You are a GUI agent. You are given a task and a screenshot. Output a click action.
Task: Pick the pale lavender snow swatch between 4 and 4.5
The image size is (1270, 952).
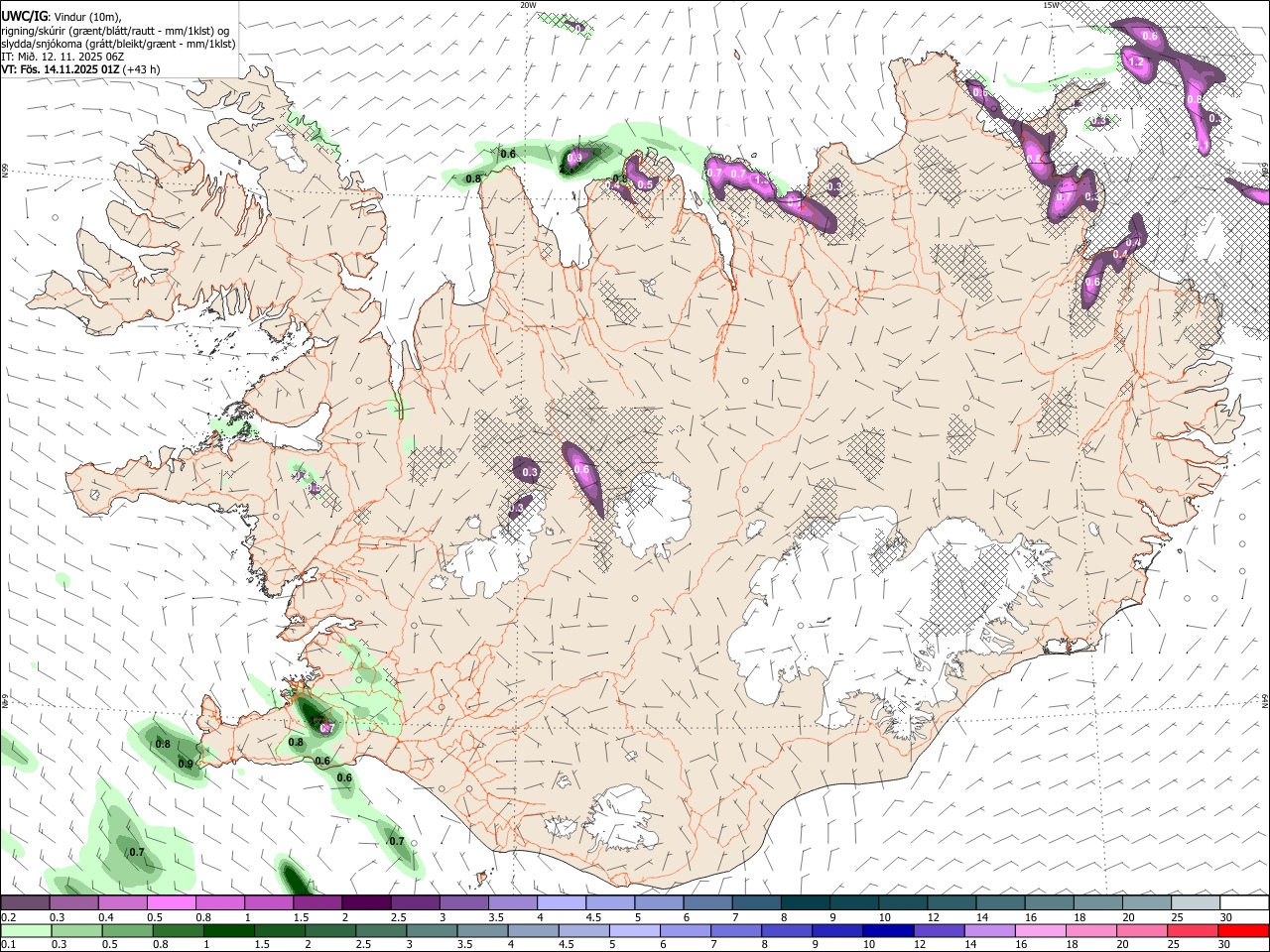(x=562, y=903)
